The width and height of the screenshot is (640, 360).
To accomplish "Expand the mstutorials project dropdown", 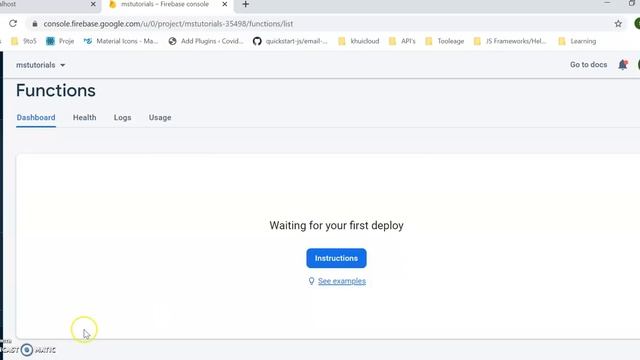I will [40, 65].
